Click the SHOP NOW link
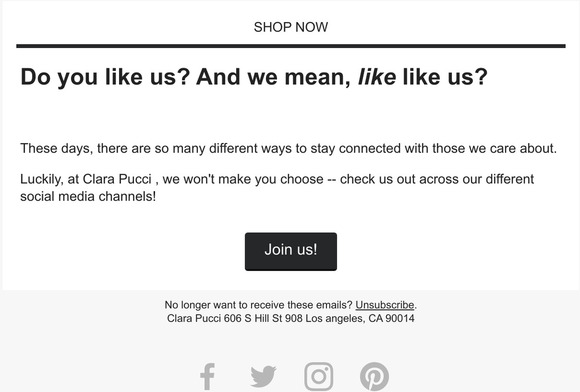 coord(291,27)
